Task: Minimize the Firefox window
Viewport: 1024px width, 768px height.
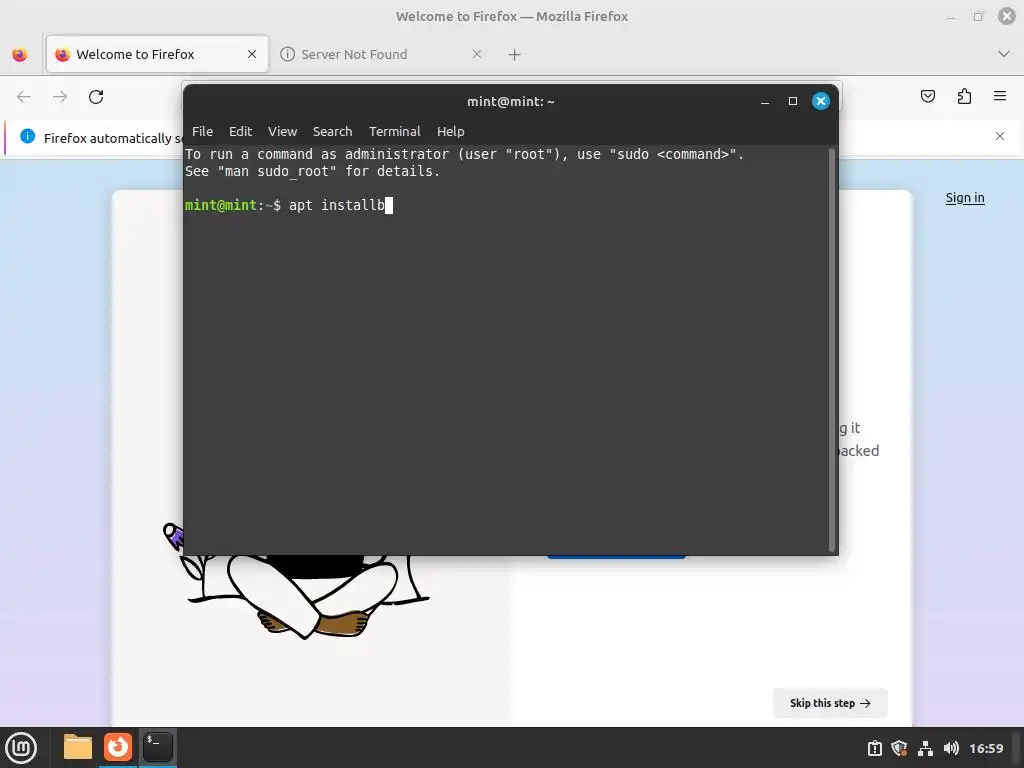Action: [951, 16]
